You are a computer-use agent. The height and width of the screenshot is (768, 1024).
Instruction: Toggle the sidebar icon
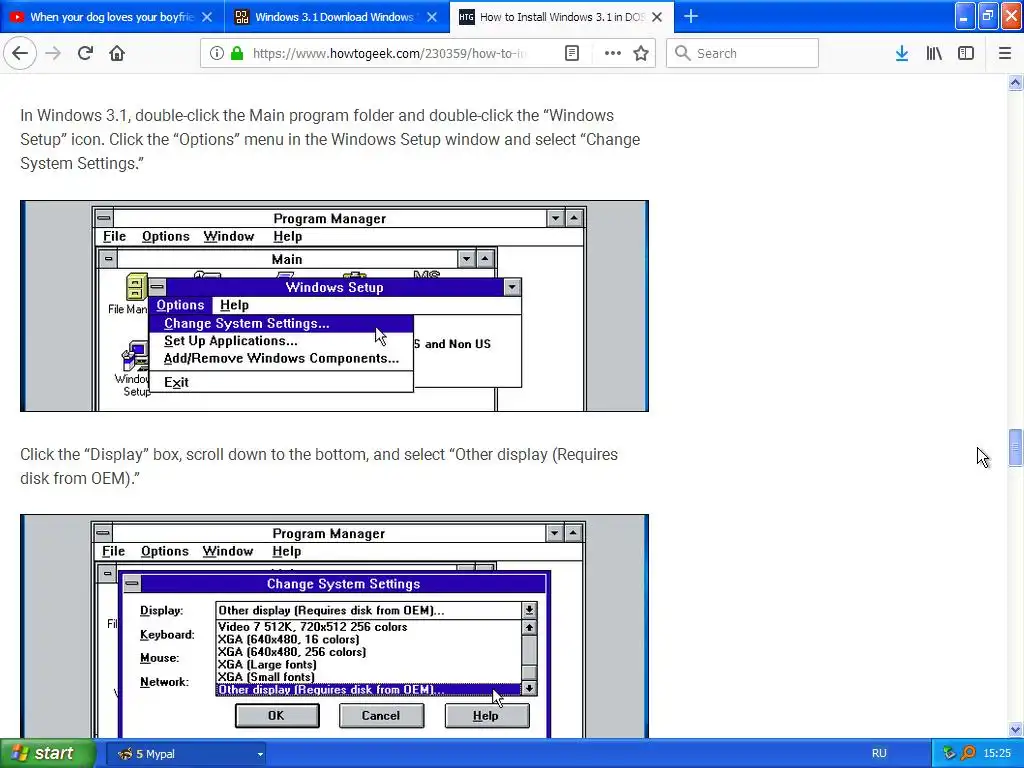click(x=966, y=53)
